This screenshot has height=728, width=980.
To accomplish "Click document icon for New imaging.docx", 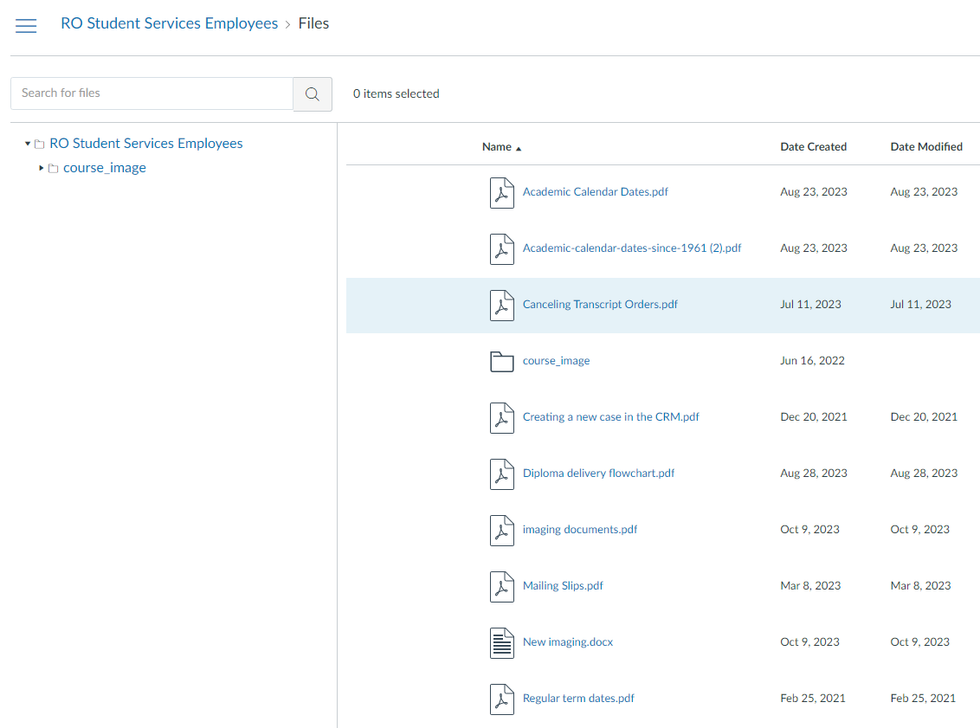I will pos(502,642).
